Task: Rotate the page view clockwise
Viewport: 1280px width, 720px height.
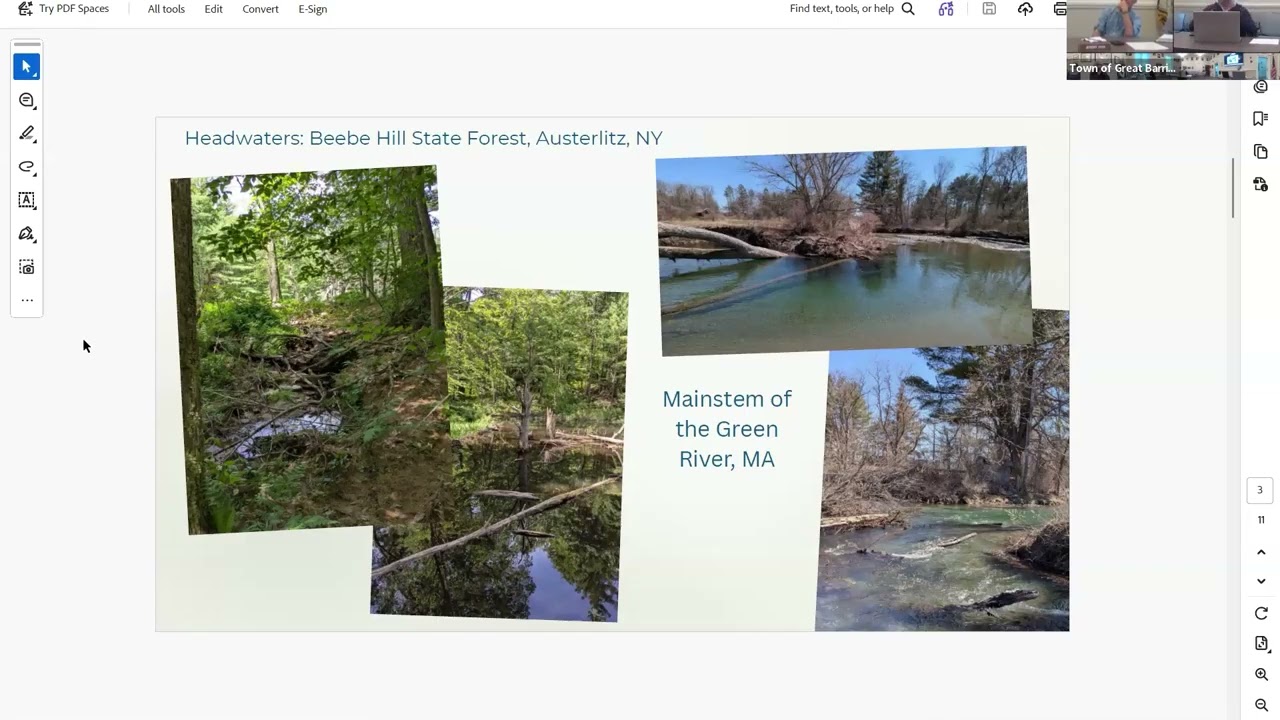Action: point(1261,613)
